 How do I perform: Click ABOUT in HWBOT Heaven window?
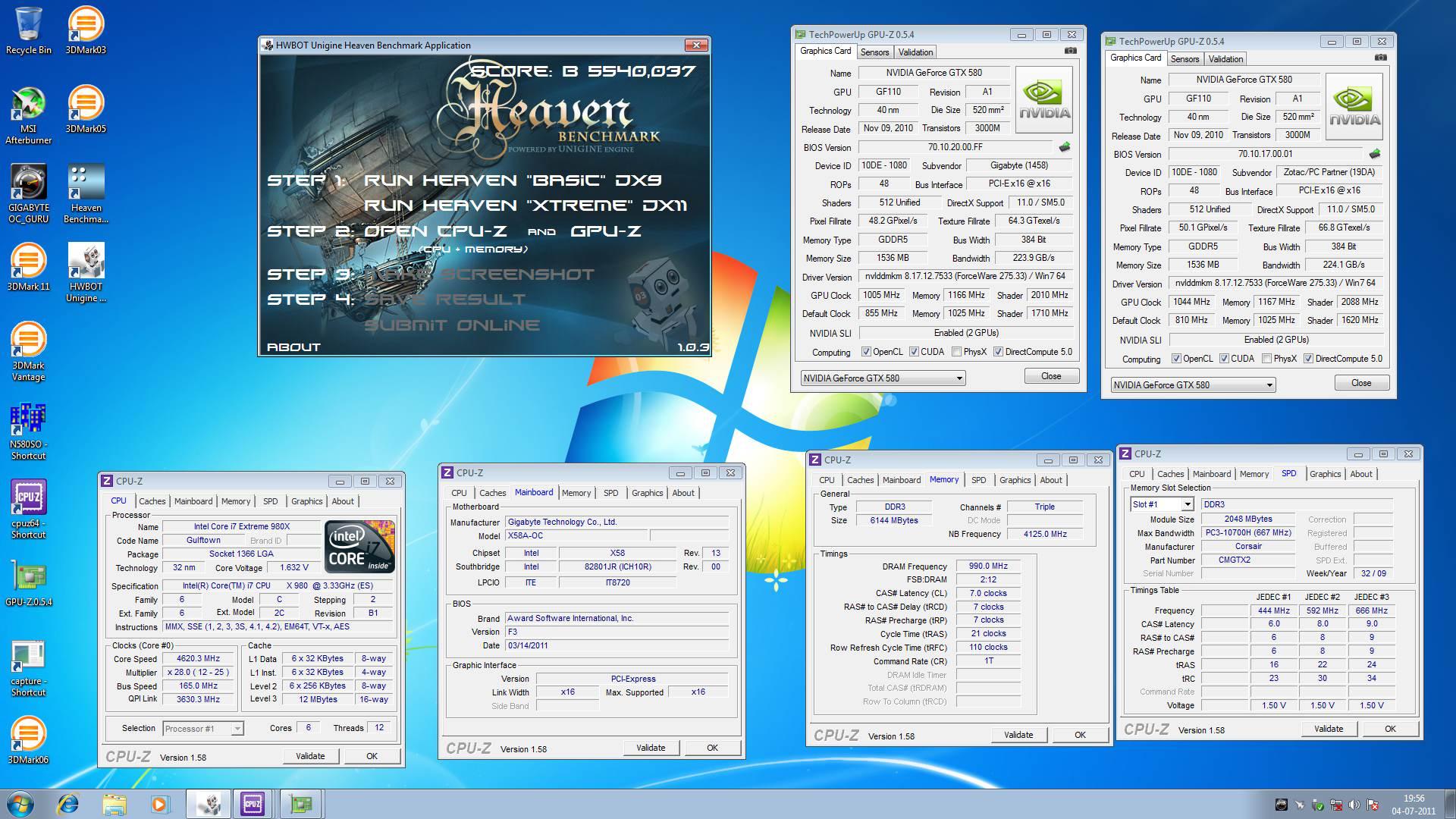tap(293, 347)
